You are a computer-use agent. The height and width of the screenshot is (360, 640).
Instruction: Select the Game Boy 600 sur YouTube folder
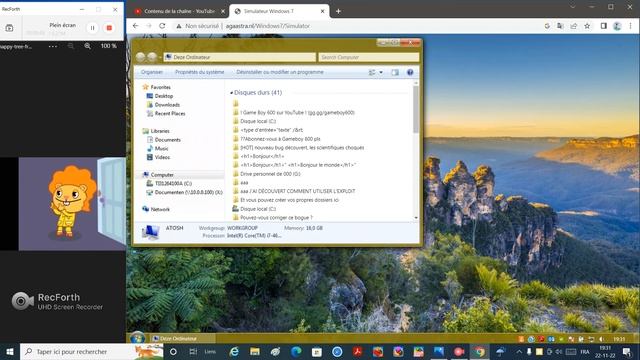[297, 112]
